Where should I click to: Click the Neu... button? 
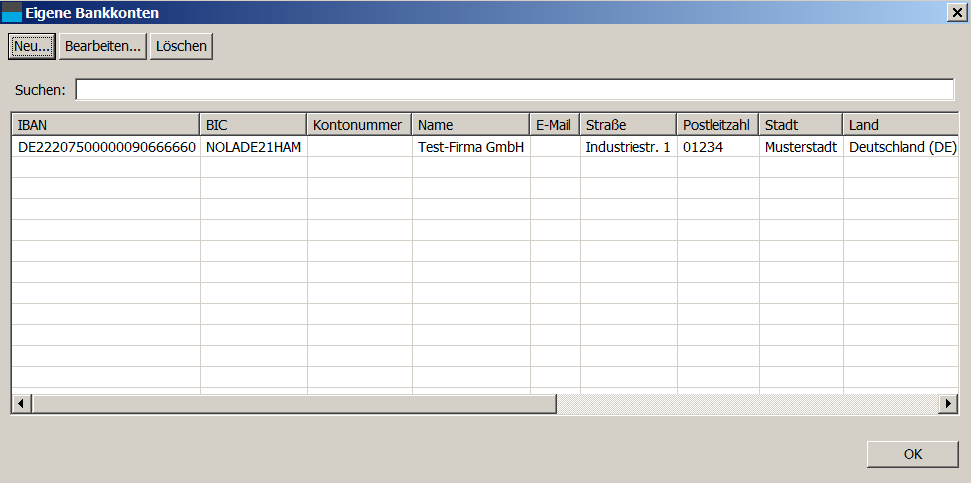click(32, 46)
